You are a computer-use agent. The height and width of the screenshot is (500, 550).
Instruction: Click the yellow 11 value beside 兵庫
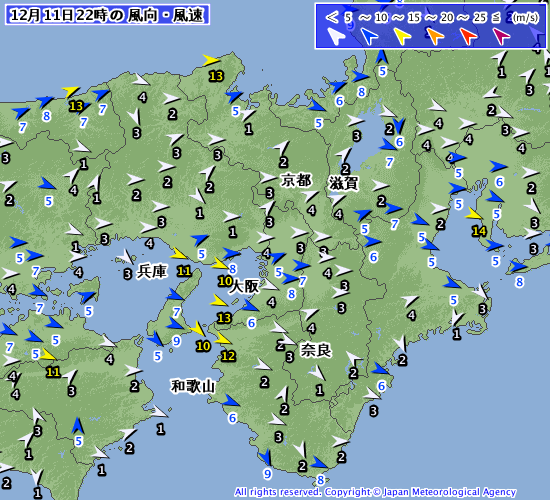coord(184,271)
